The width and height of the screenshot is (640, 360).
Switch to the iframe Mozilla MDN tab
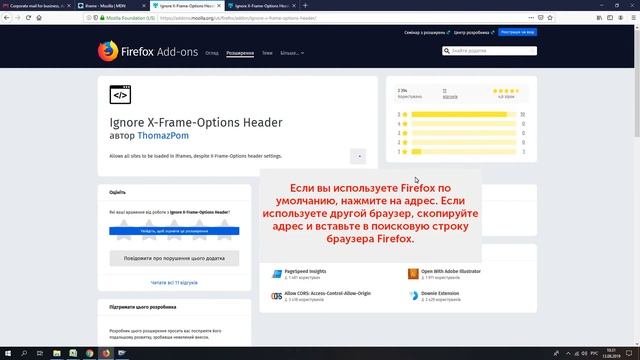click(112, 6)
